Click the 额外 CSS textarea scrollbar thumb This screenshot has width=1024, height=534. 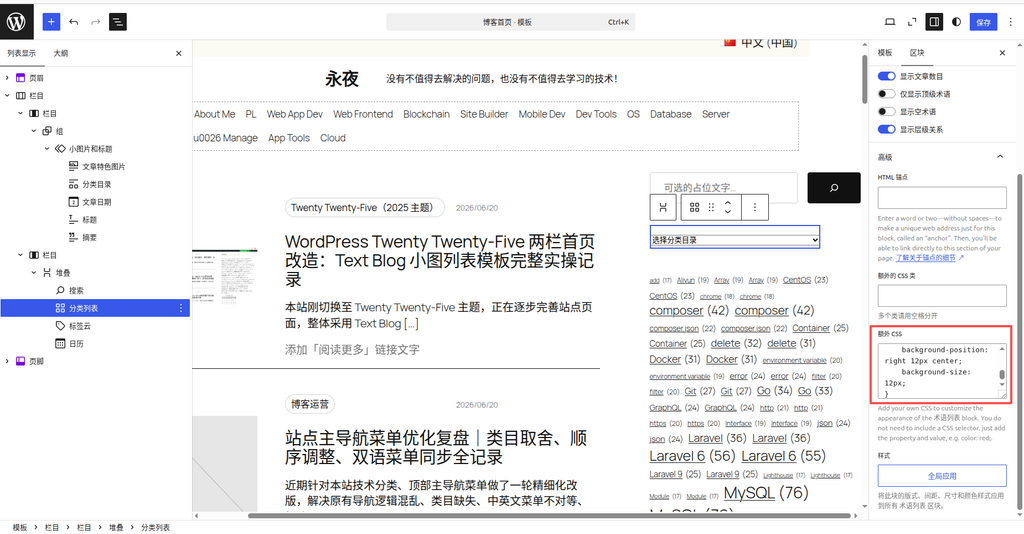(x=1002, y=375)
